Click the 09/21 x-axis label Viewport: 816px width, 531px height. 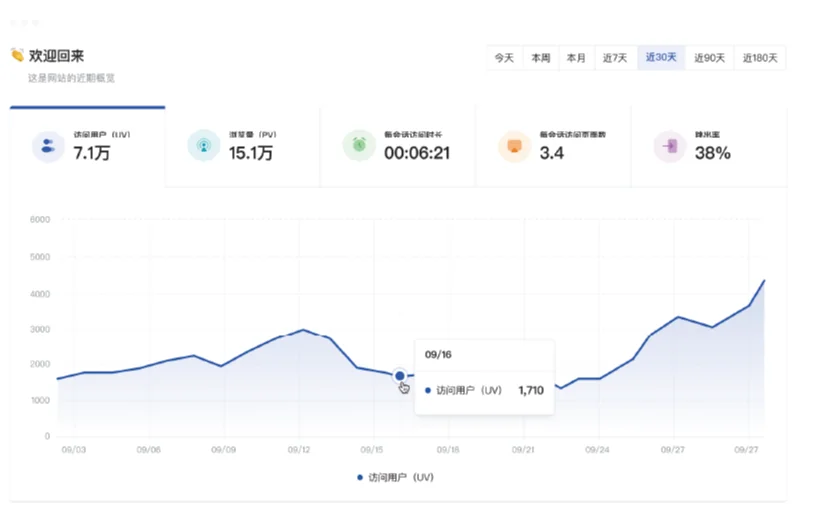[523, 449]
